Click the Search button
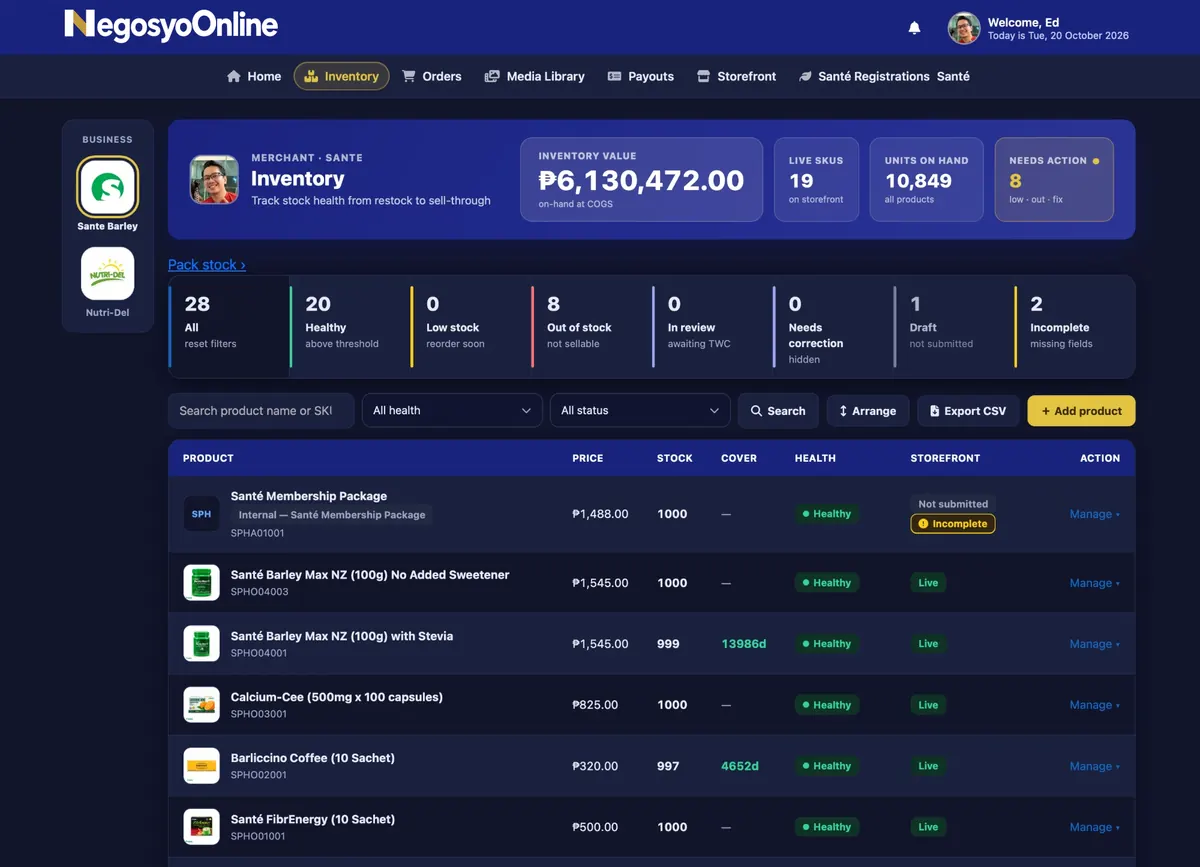The image size is (1200, 867). pos(778,410)
